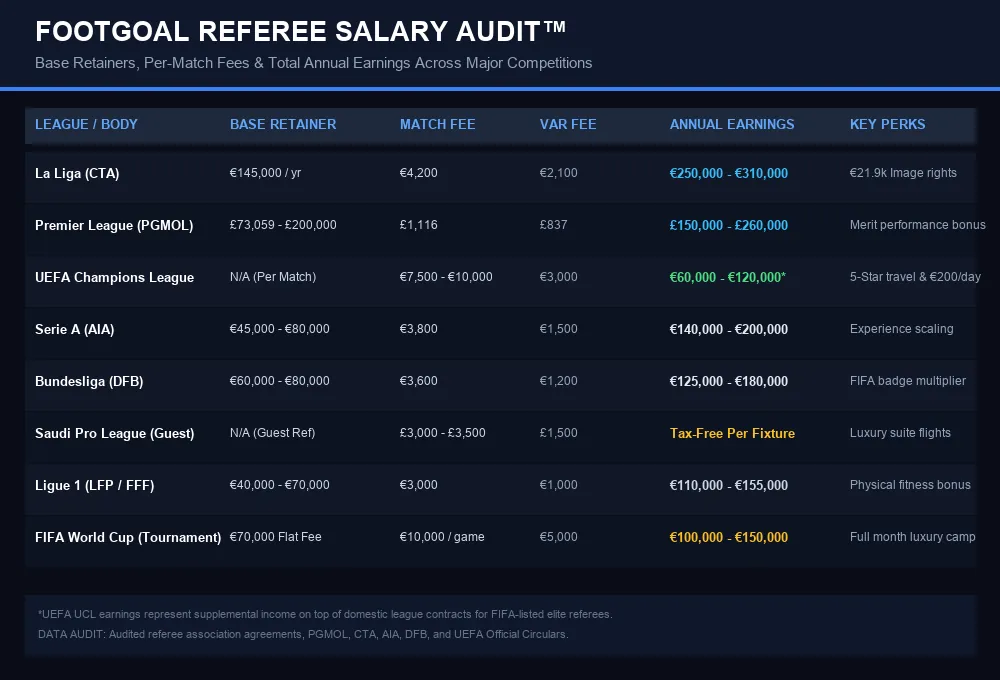Click the €60,000 - €120,000* annual earnings
Viewport: 1000px width, 680px height.
click(728, 277)
